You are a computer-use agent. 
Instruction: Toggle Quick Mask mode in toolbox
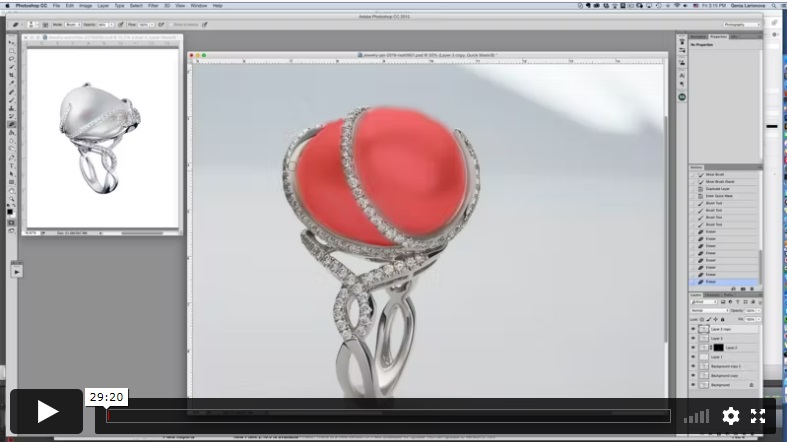(12, 222)
